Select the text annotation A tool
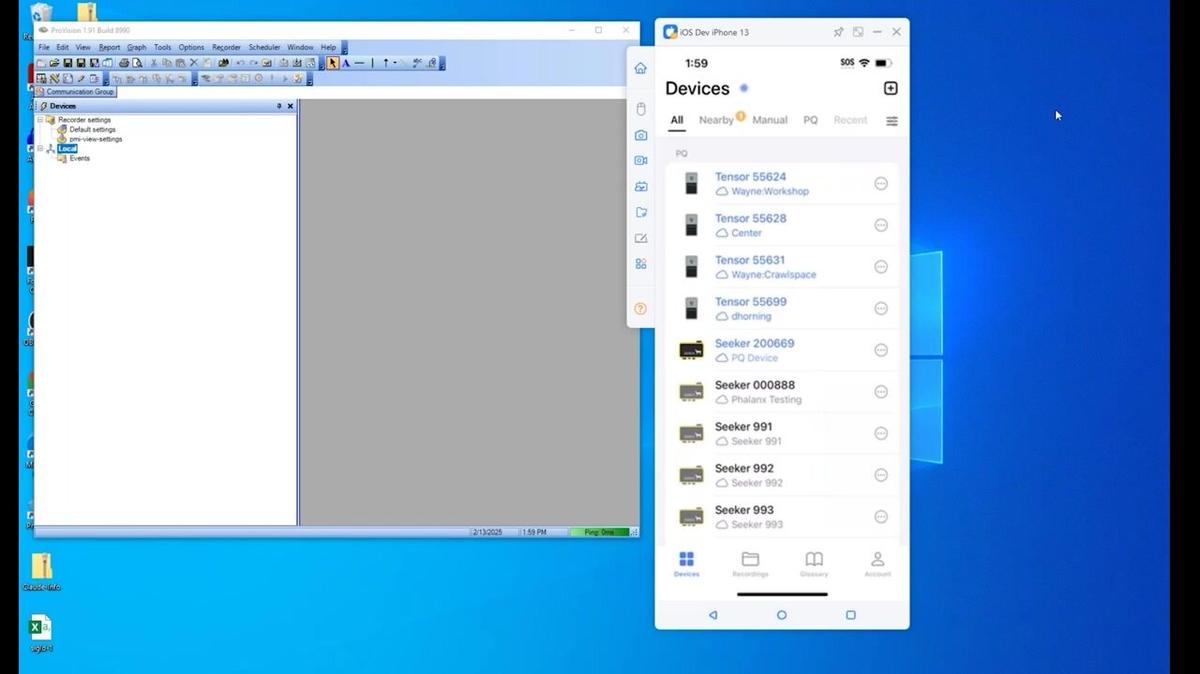Viewport: 1200px width, 674px height. [346, 63]
